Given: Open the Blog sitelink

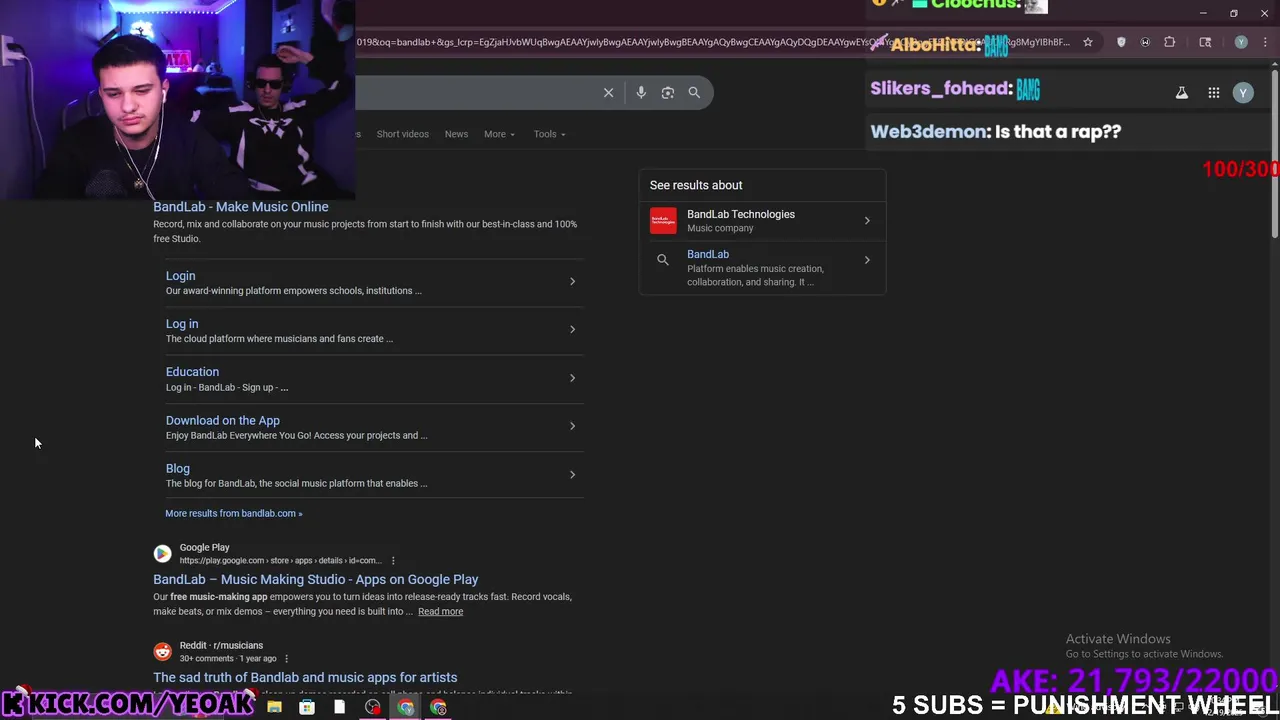Looking at the screenshot, I should point(177,469).
